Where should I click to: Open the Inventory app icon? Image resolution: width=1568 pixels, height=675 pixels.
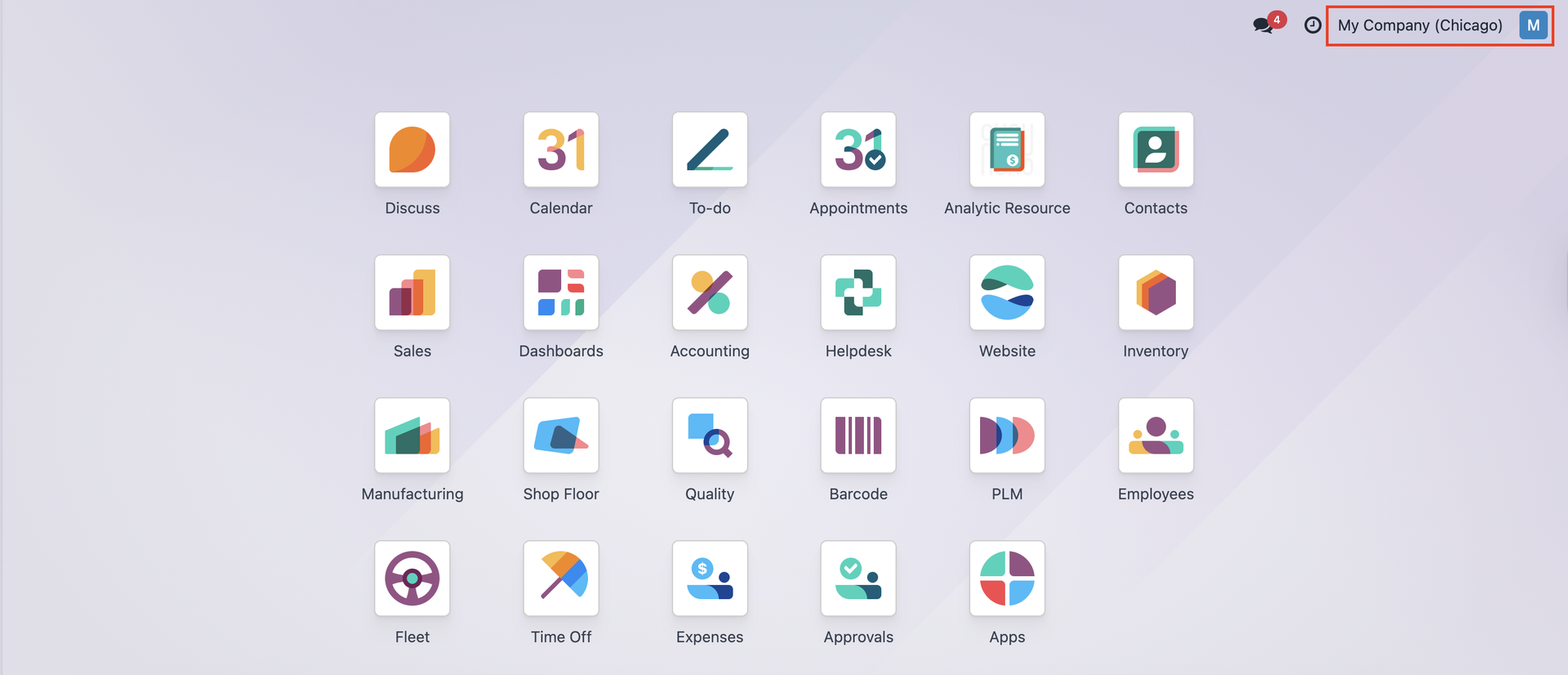(x=1155, y=293)
